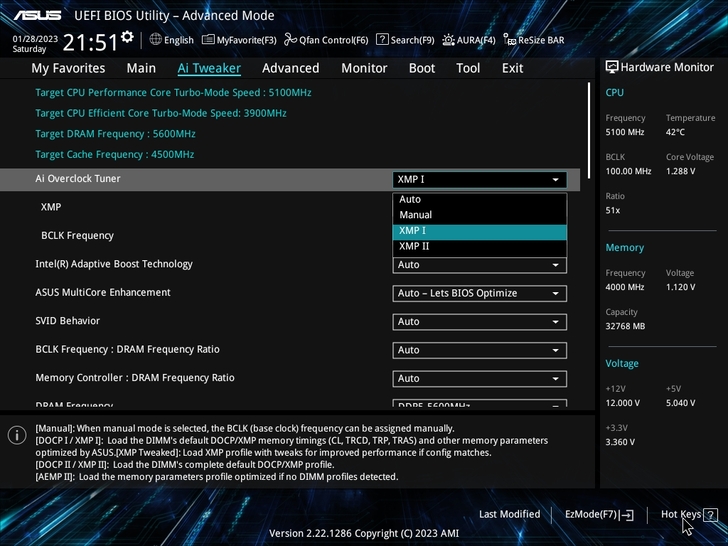The width and height of the screenshot is (728, 546).
Task: Click the info icon in the help panel
Action: tap(17, 435)
